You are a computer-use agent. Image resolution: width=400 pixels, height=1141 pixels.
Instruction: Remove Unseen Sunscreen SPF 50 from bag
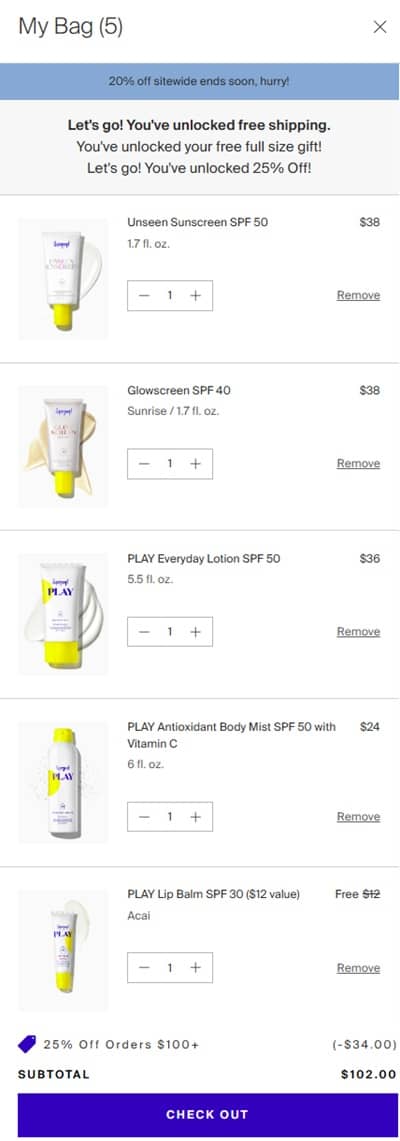click(x=359, y=295)
